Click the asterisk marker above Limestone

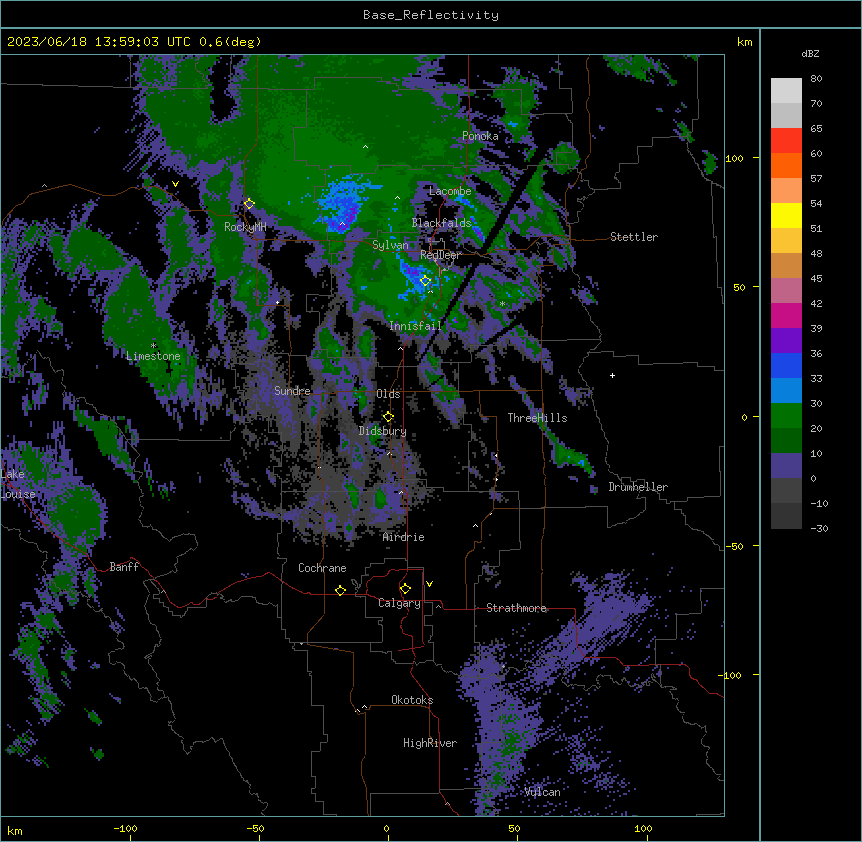pos(153,346)
